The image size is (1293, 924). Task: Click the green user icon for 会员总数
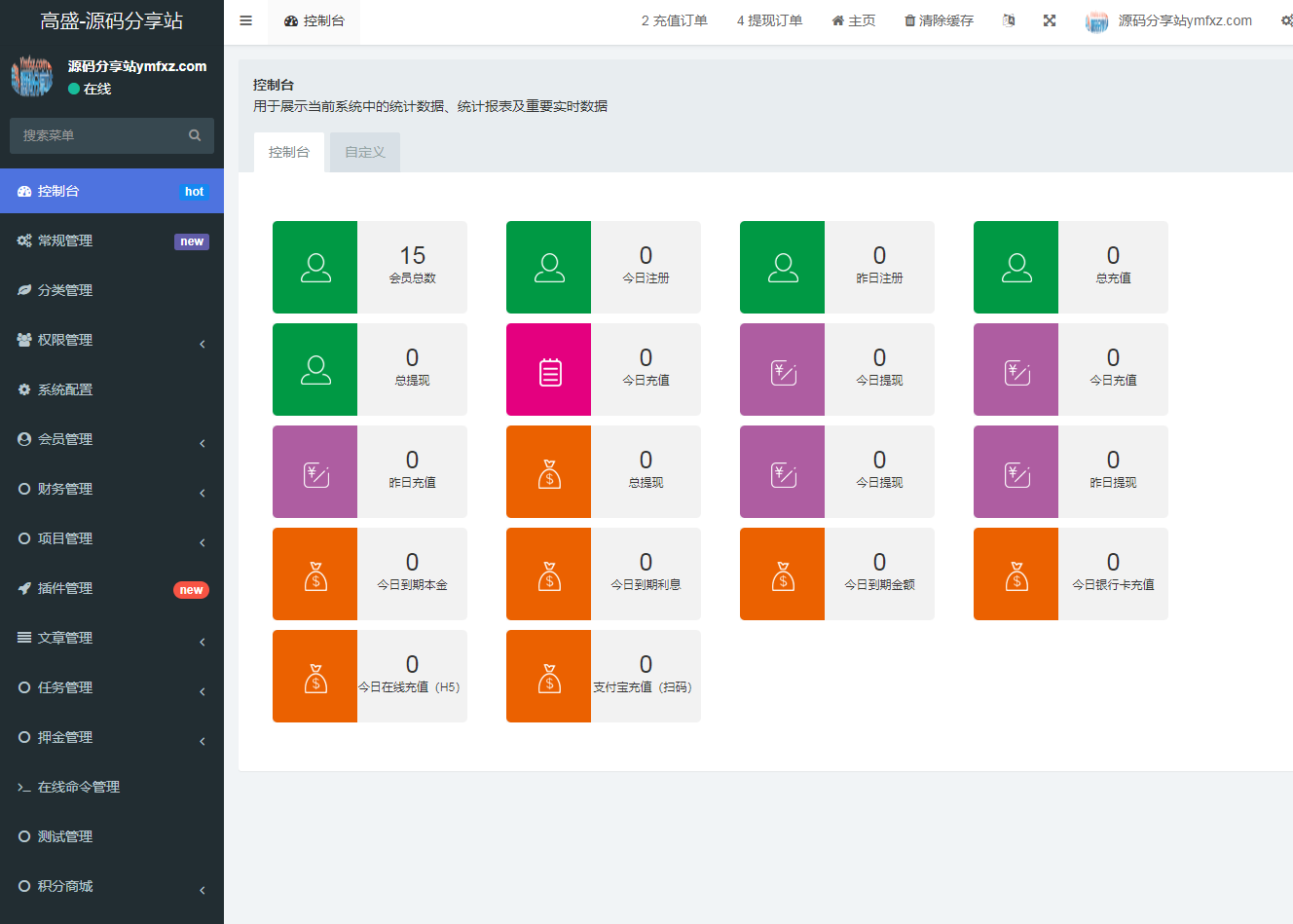(x=315, y=268)
